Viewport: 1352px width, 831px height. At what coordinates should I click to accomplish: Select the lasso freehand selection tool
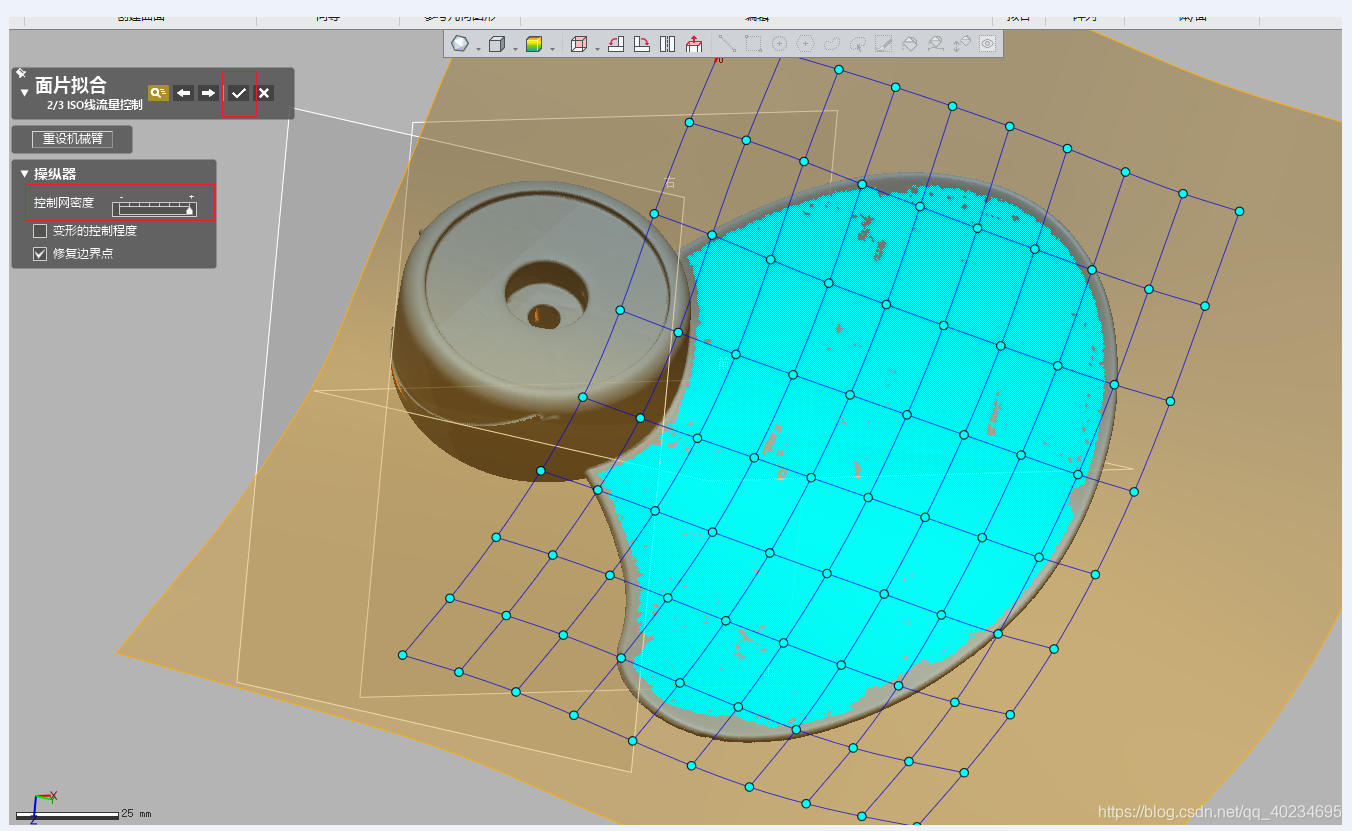(x=831, y=44)
